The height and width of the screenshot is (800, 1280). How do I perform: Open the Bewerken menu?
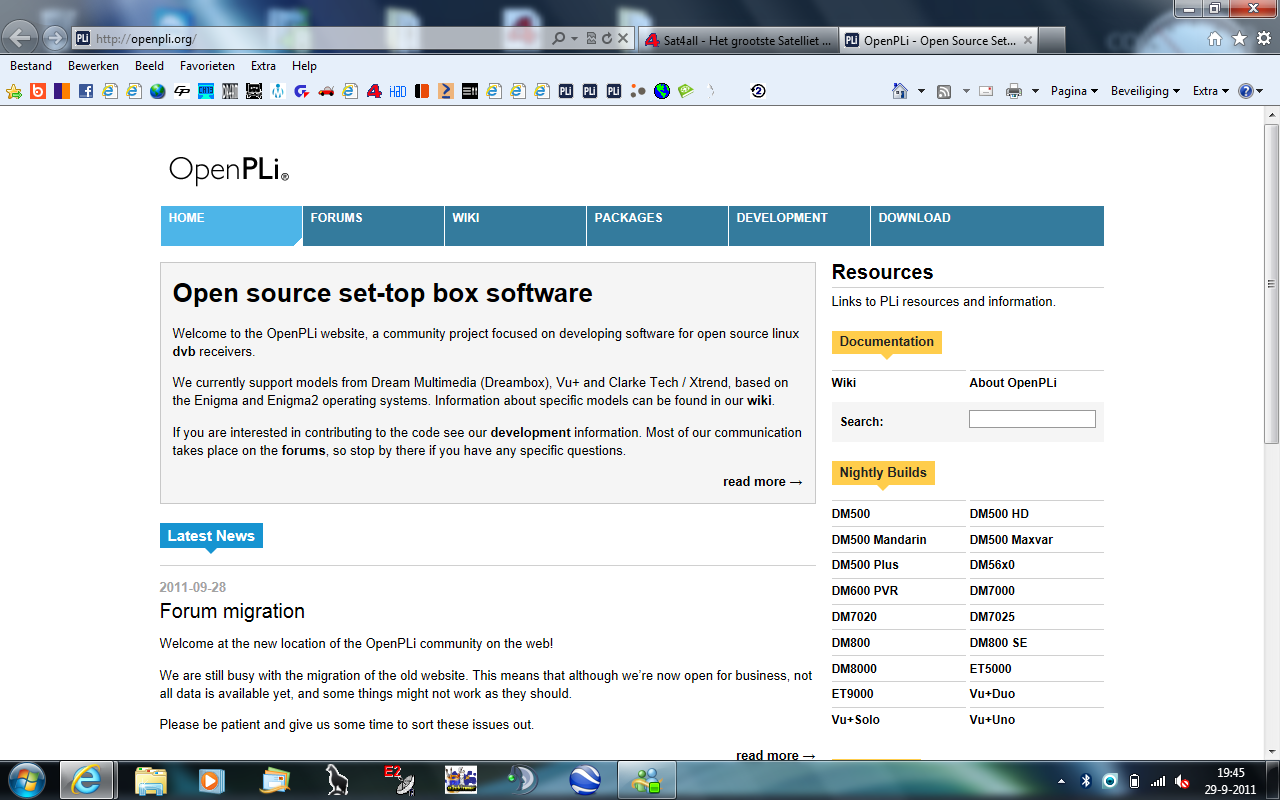[x=93, y=66]
